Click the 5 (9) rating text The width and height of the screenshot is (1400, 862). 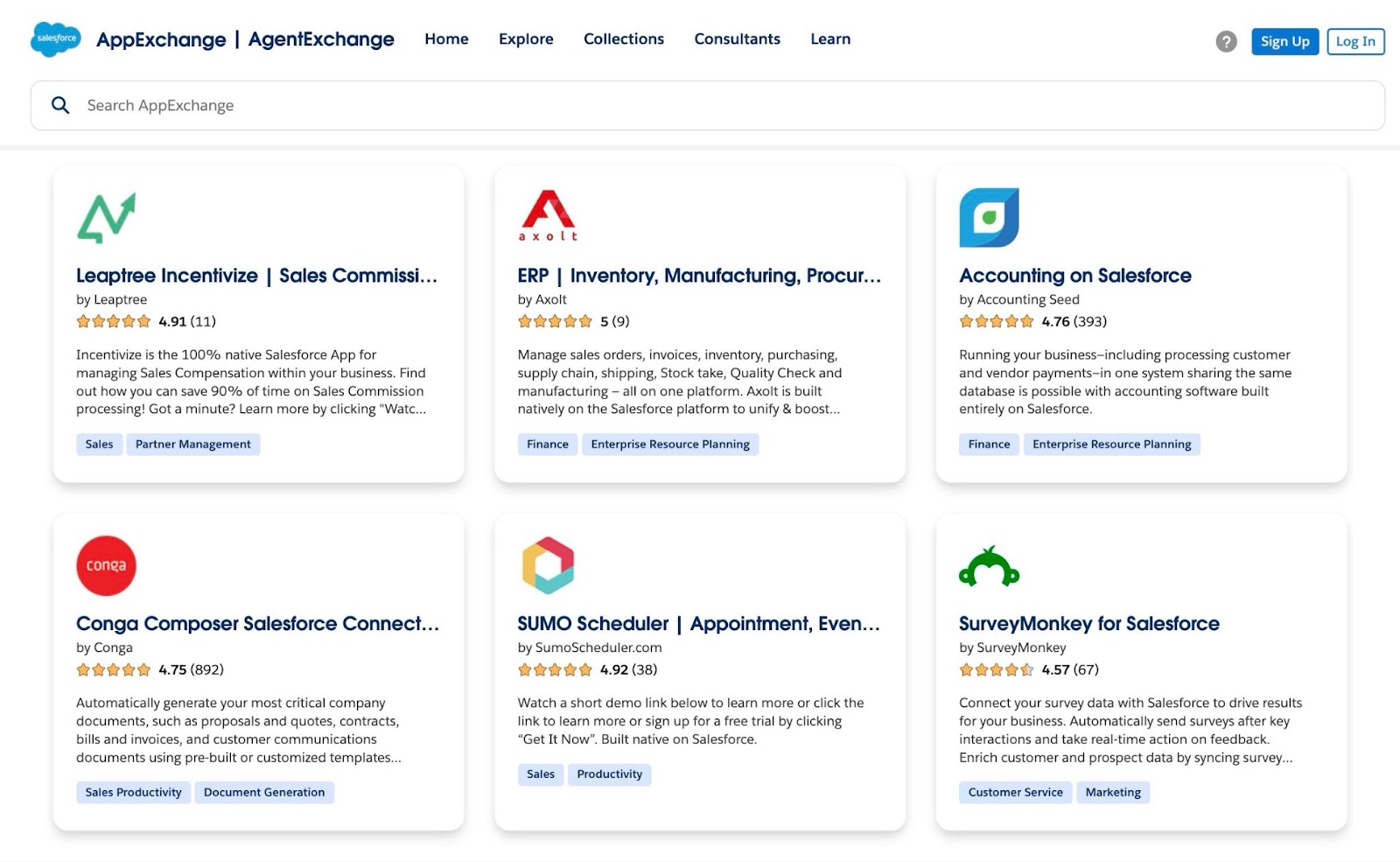click(614, 321)
